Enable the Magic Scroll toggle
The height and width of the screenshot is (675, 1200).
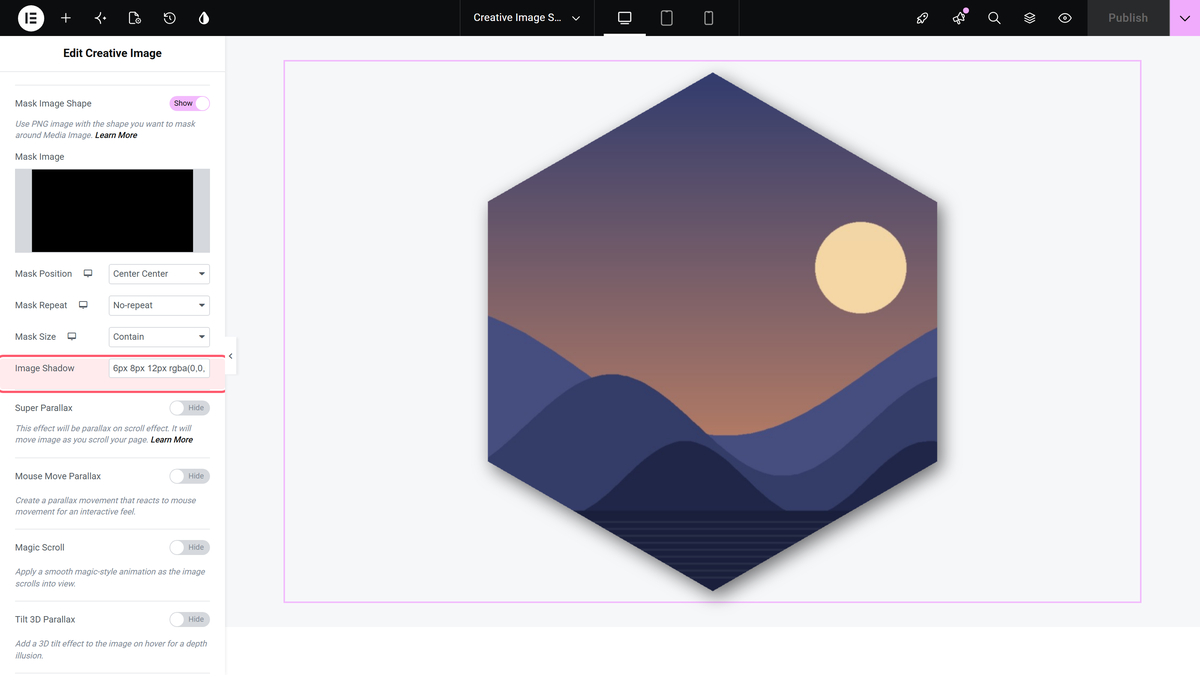[x=189, y=547]
